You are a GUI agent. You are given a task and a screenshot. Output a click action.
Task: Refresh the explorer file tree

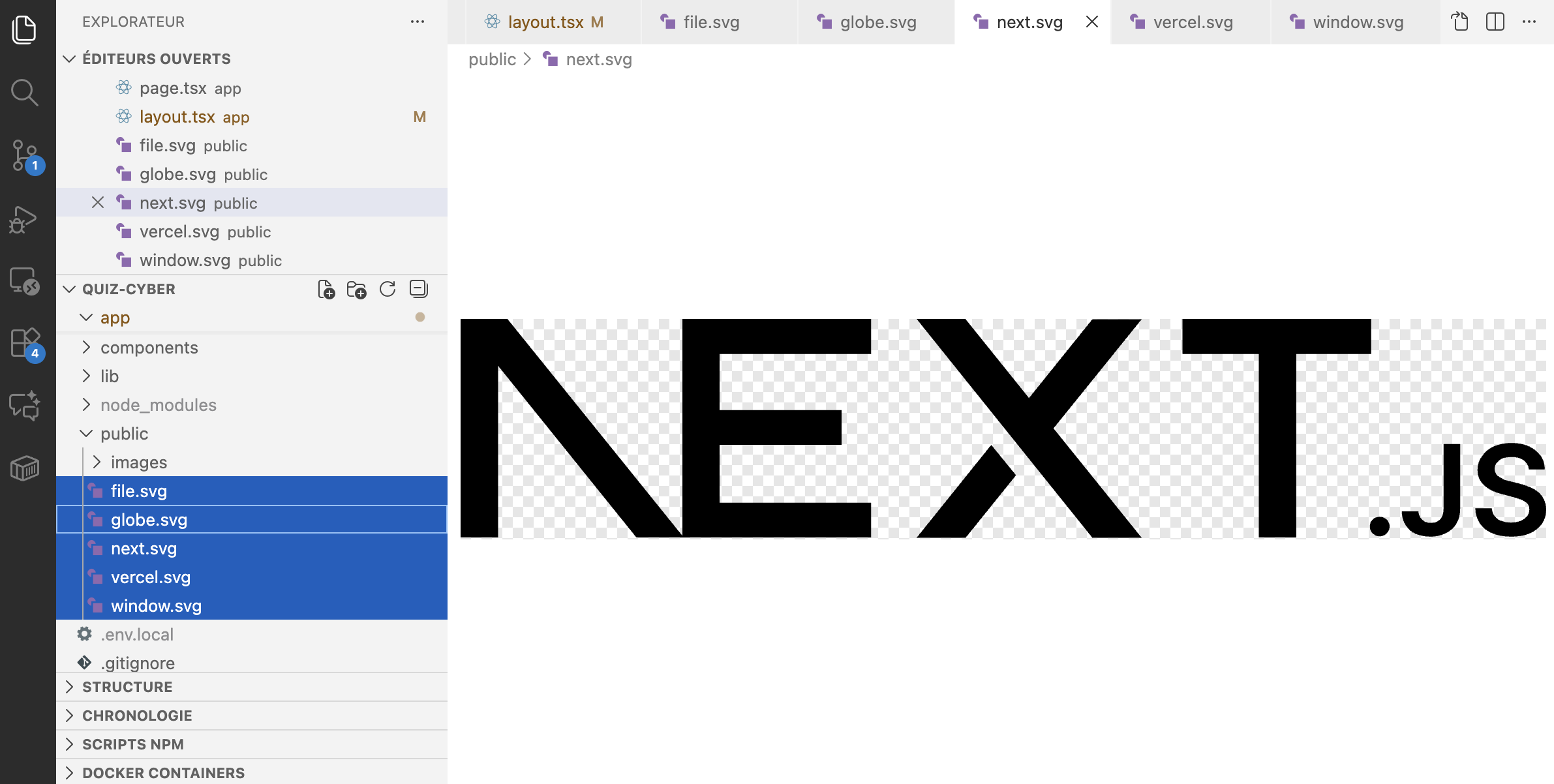388,289
